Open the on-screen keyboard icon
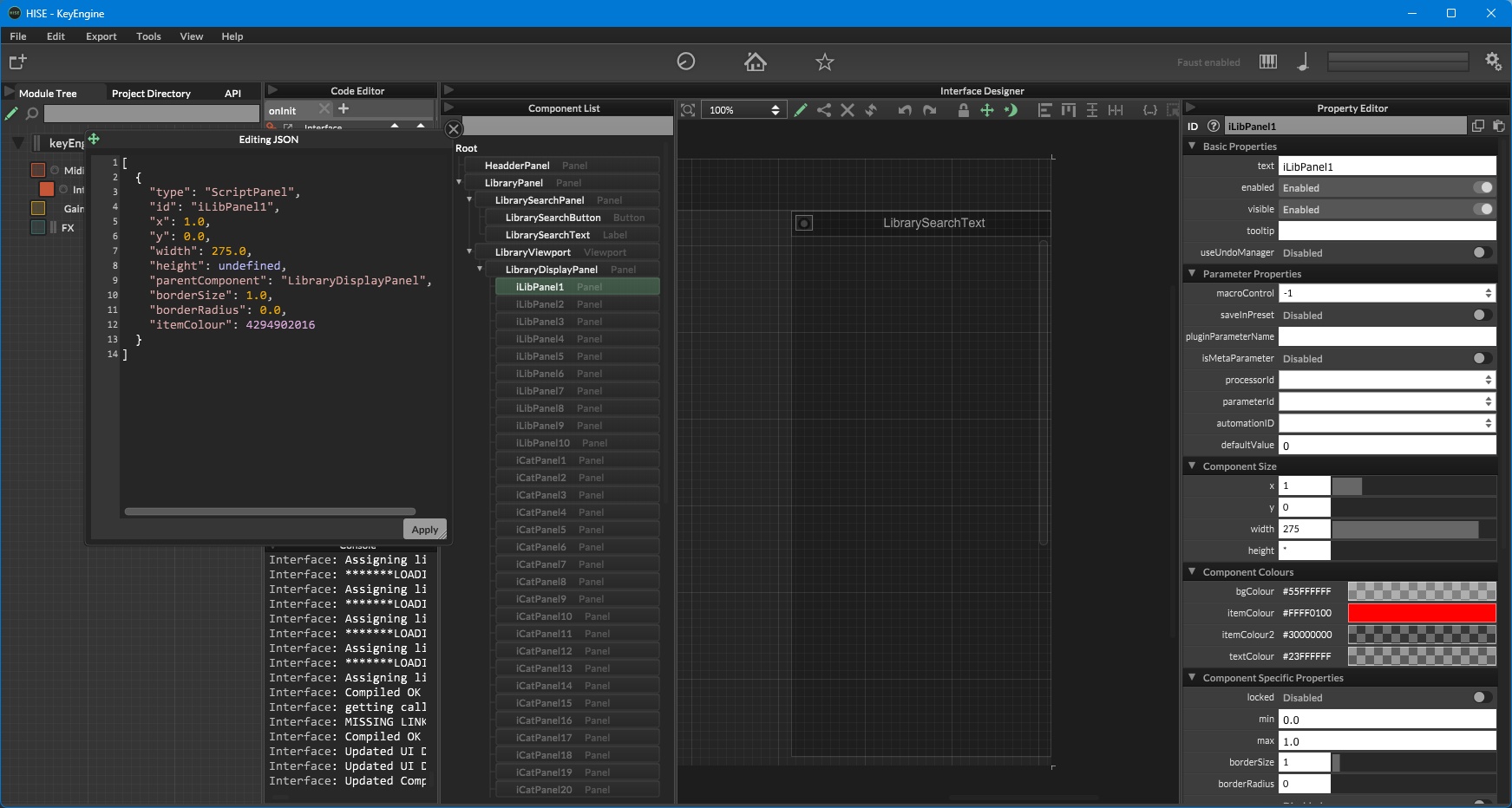Screen dimensions: 1512x808 tap(1267, 62)
